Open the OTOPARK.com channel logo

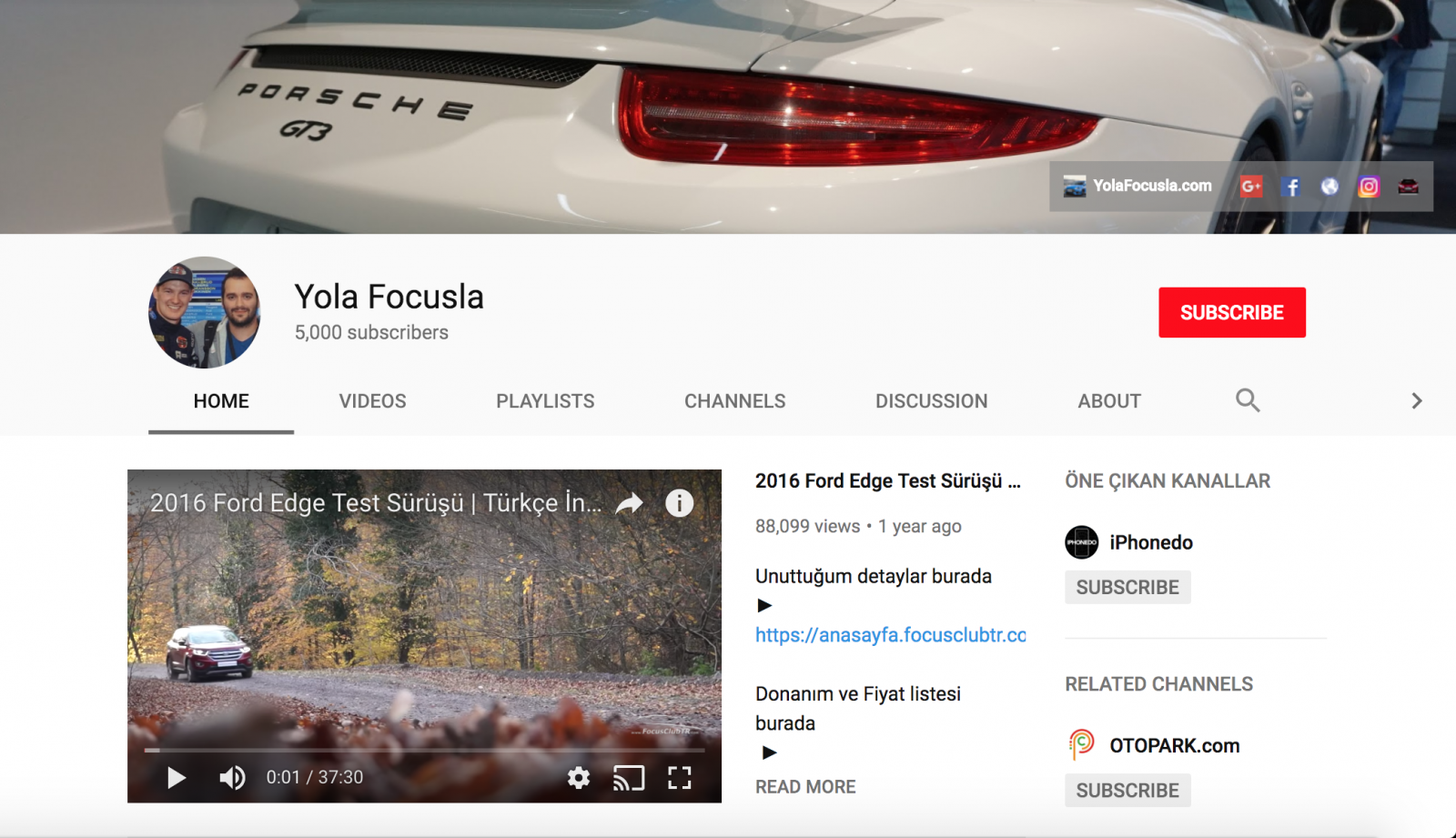pos(1082,745)
